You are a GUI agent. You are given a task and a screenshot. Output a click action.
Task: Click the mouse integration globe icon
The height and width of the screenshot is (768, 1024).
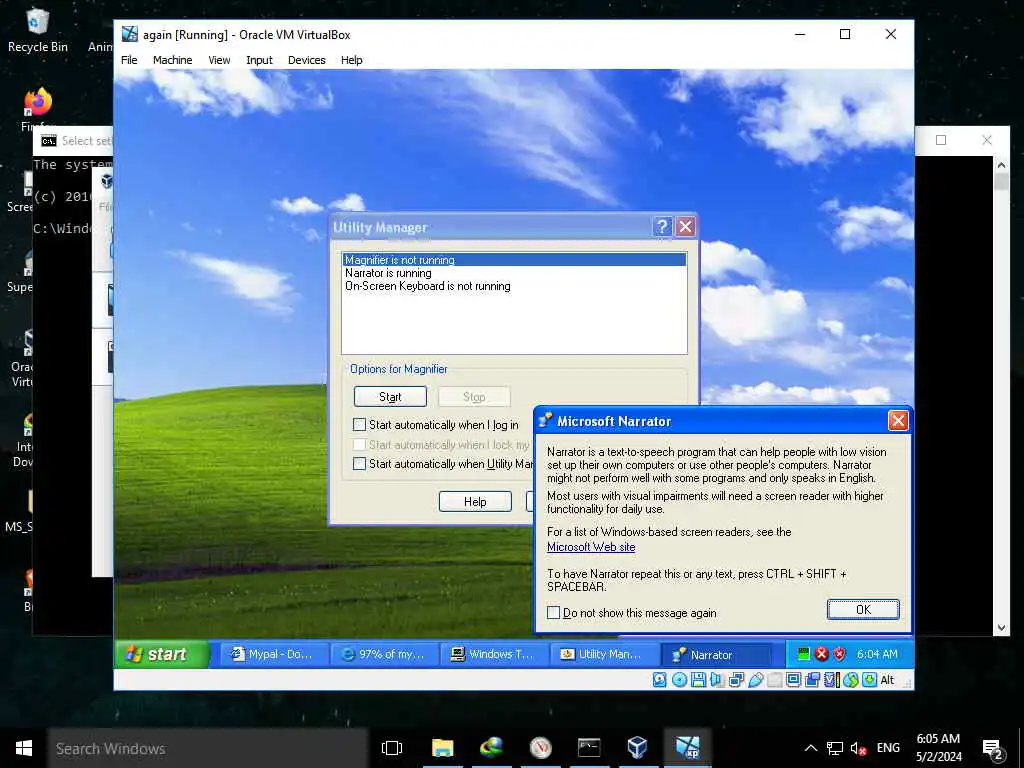click(850, 680)
